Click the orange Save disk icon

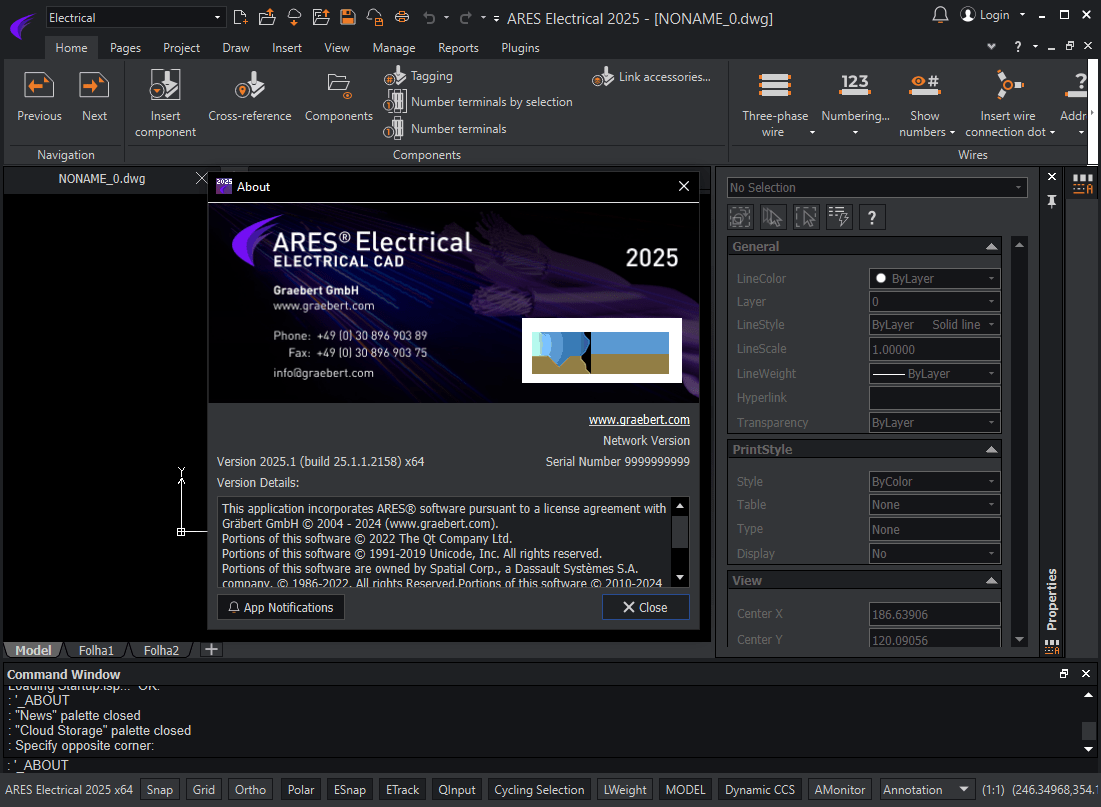[x=348, y=18]
